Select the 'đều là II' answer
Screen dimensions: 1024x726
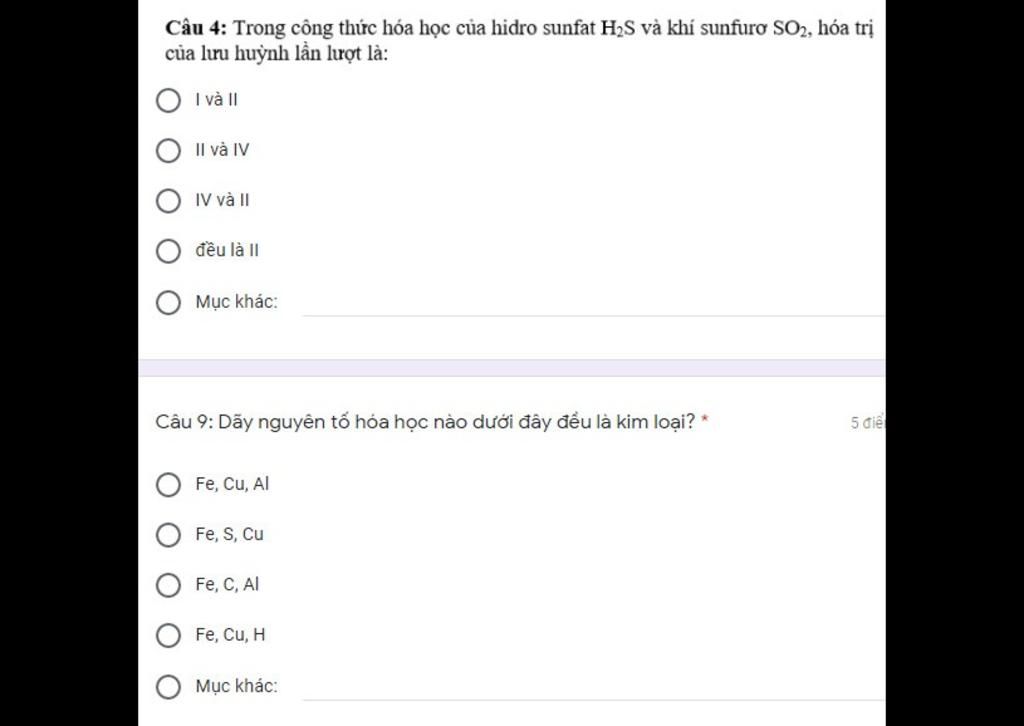[168, 251]
